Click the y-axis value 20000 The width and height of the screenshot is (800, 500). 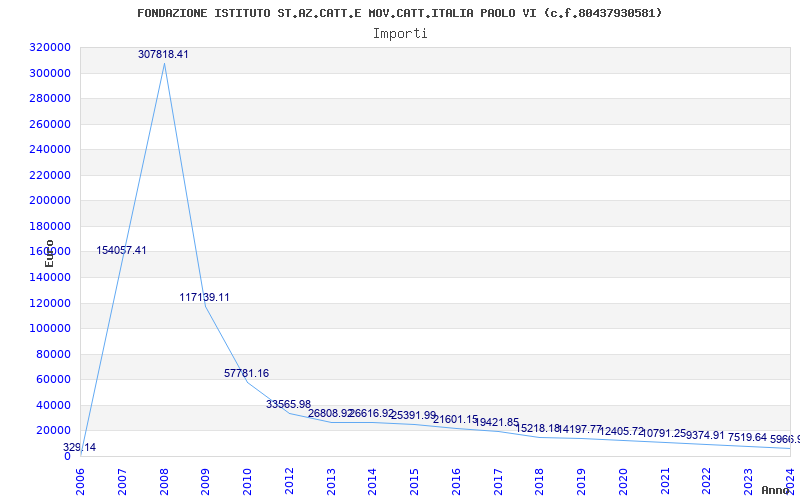tap(53, 431)
